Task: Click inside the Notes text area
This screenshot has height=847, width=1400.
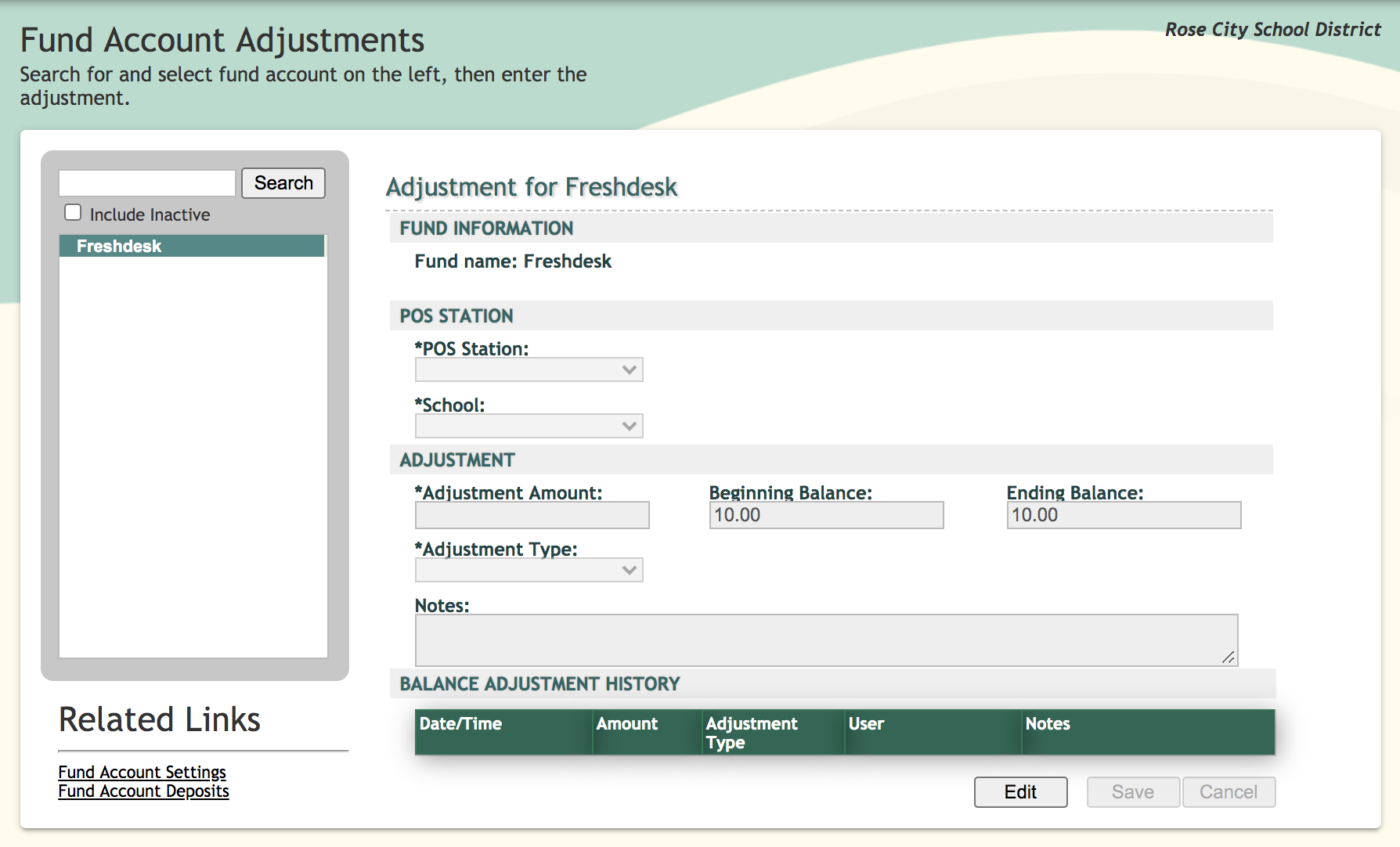Action: pos(827,640)
